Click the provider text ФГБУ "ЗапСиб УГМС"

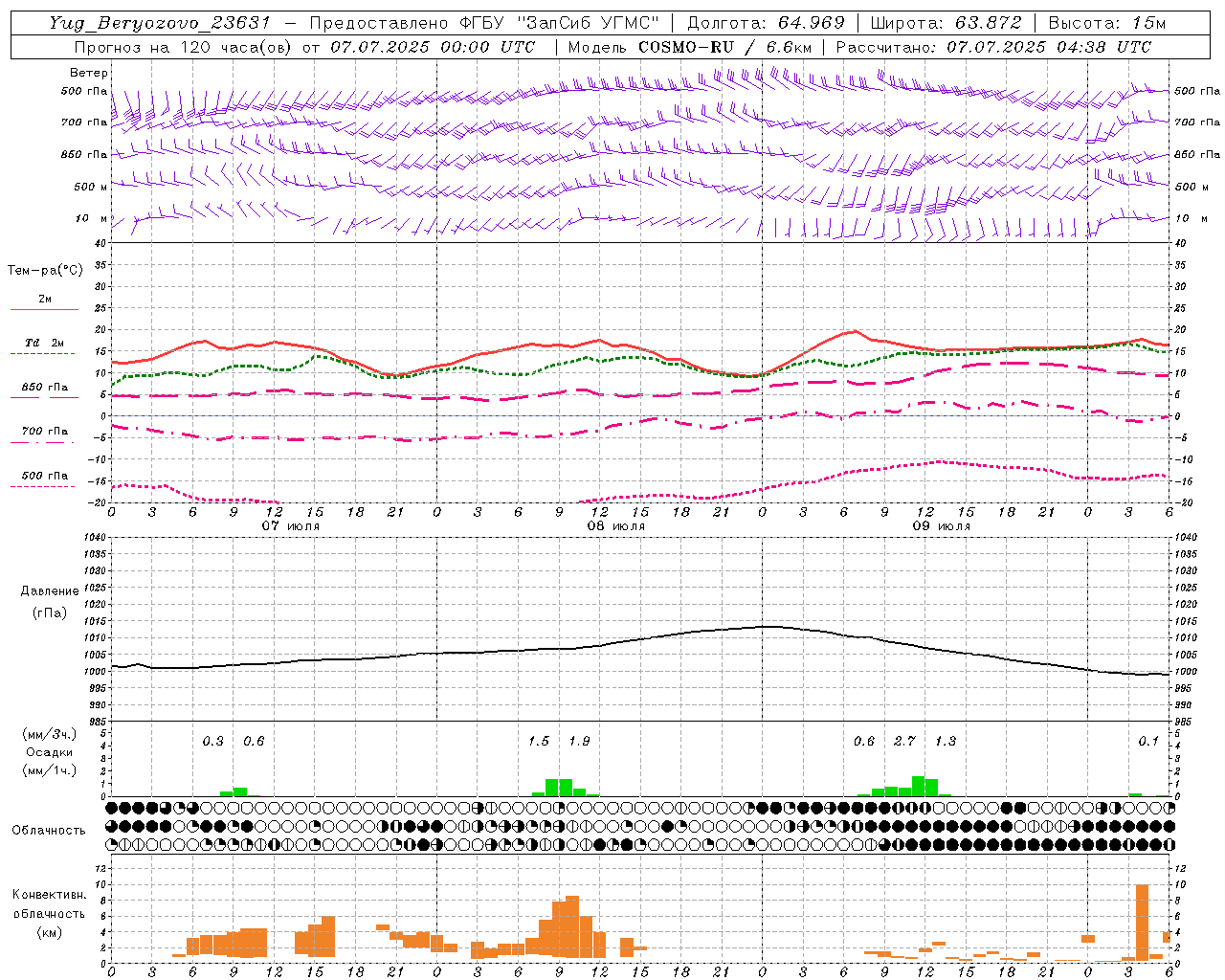click(560, 23)
